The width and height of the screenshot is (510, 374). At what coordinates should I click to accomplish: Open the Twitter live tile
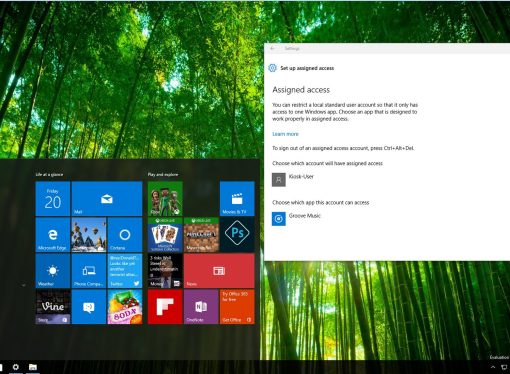(125, 271)
